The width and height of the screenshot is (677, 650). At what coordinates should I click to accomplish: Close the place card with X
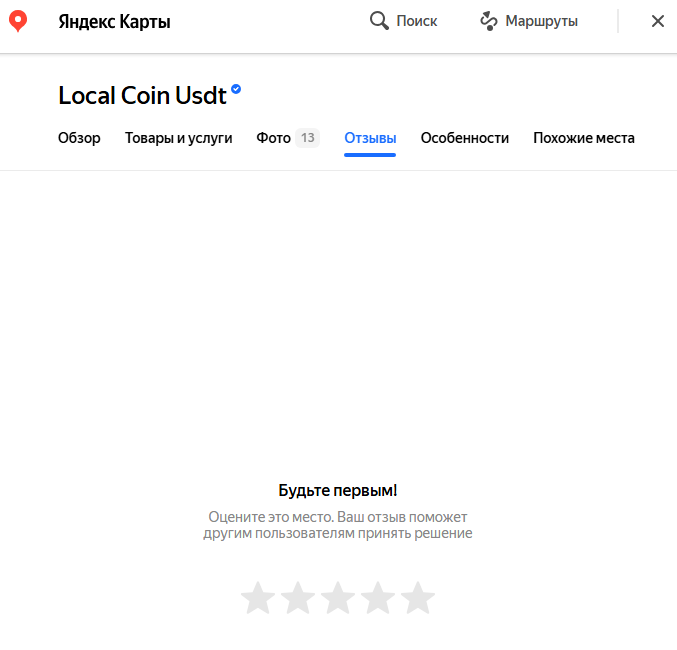point(658,21)
